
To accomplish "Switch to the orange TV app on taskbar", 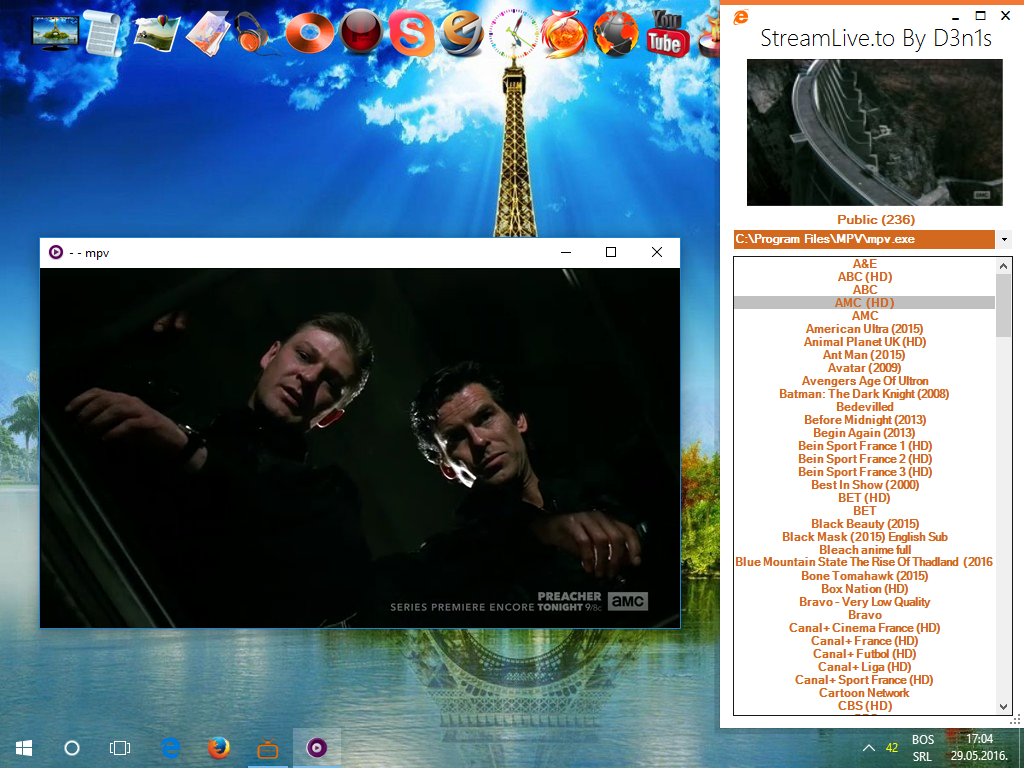I will [267, 748].
